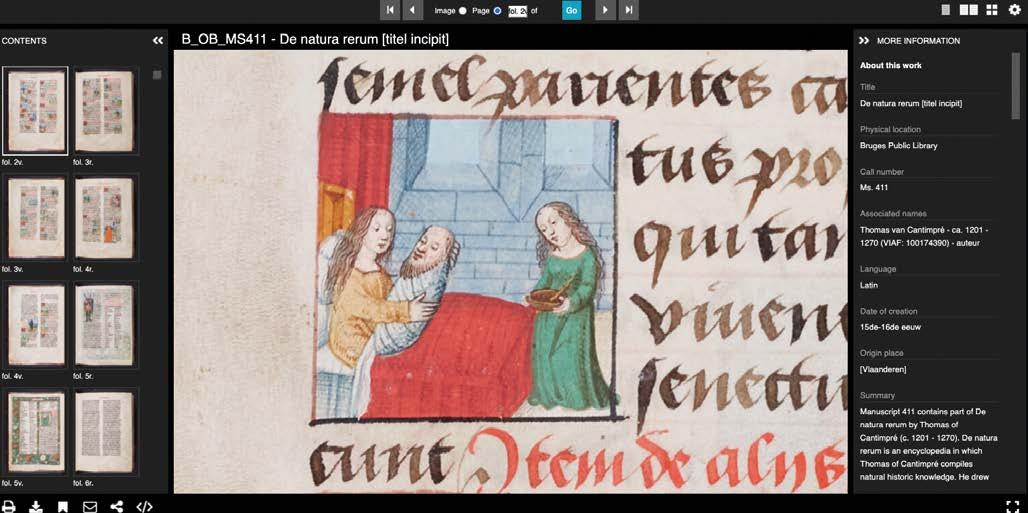The height and width of the screenshot is (513, 1028).
Task: Open the settings gear
Action: (1014, 10)
